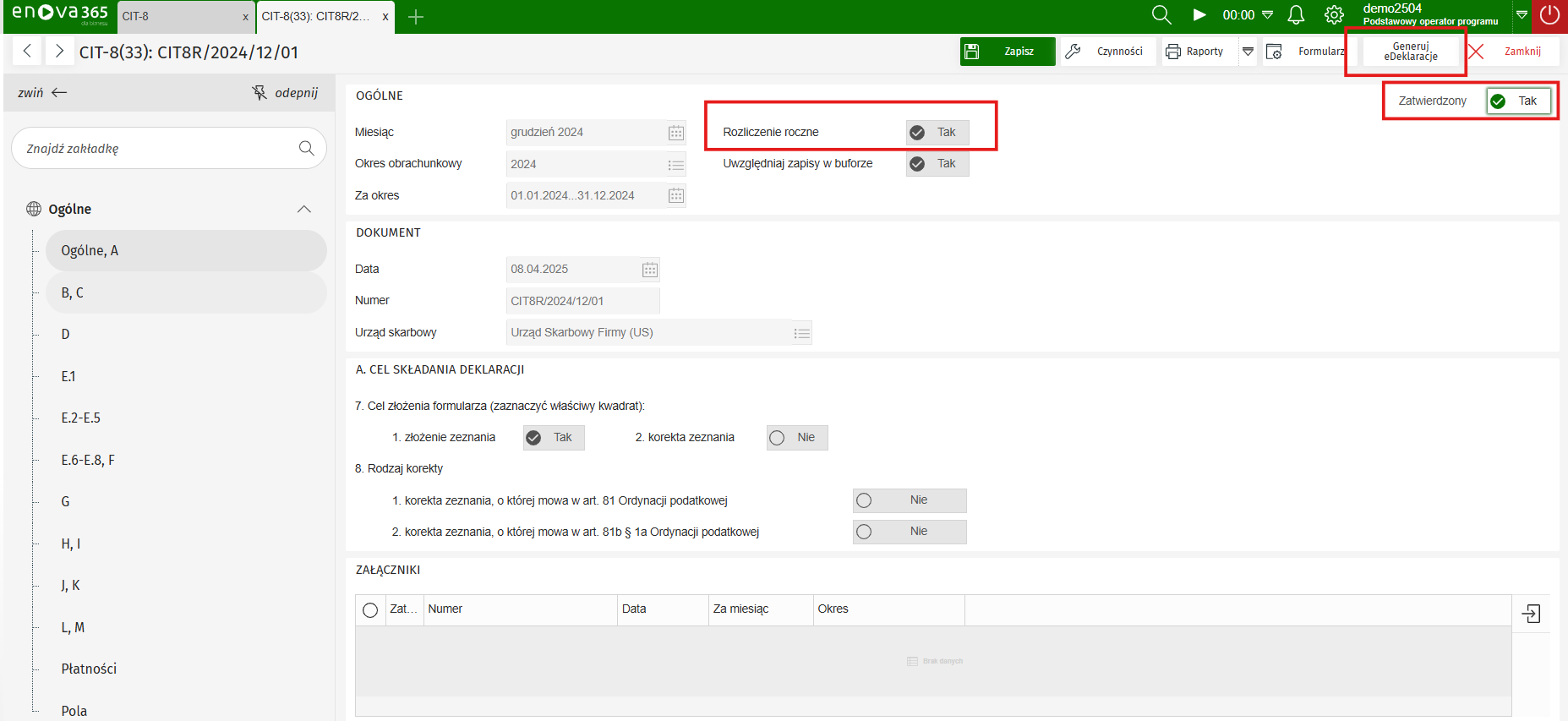This screenshot has height=721, width=1568.
Task: Start the timer with play icon
Action: point(1199,15)
